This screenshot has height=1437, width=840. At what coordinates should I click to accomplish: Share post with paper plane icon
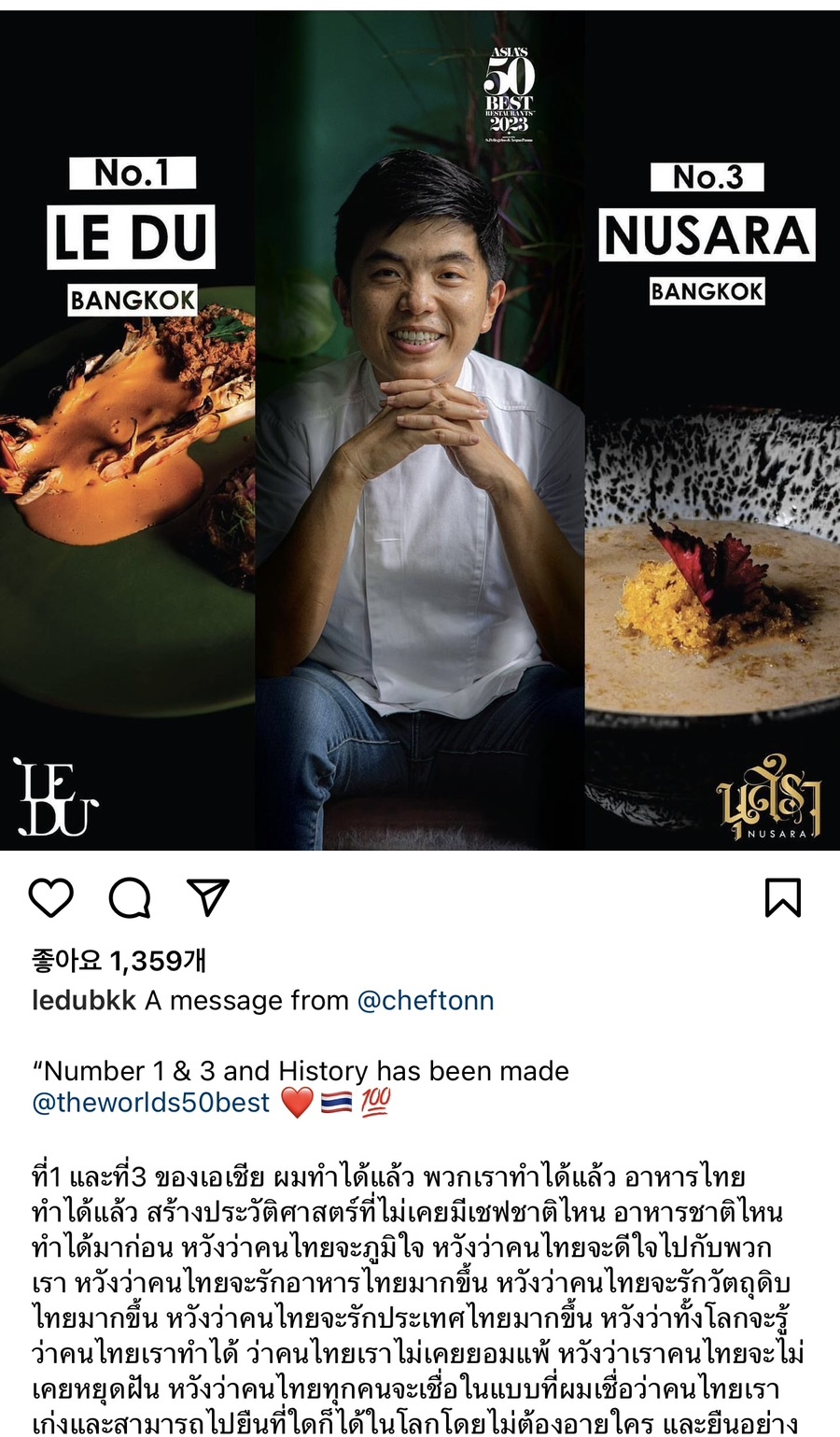click(208, 896)
